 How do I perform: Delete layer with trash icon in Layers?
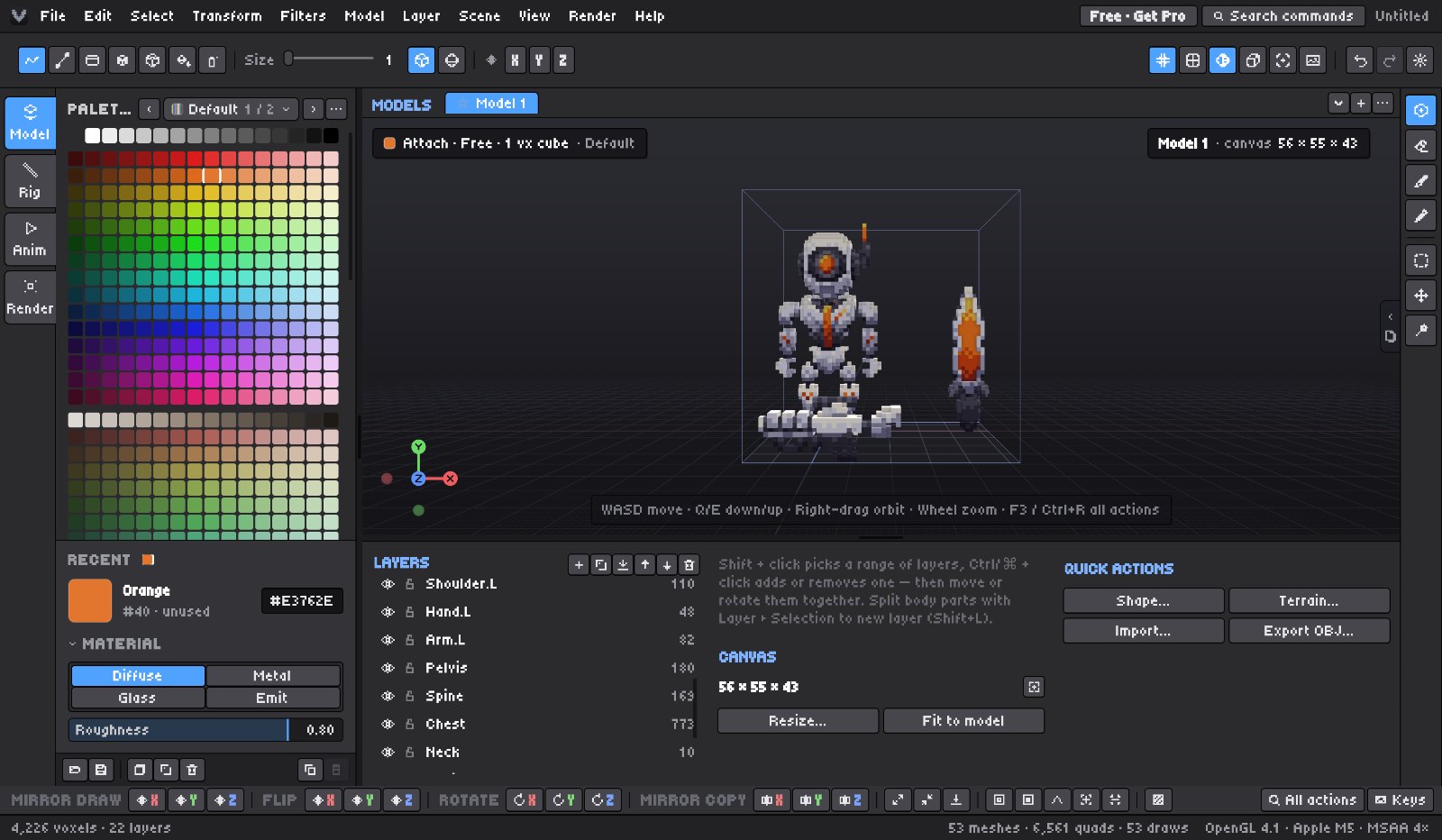(689, 565)
